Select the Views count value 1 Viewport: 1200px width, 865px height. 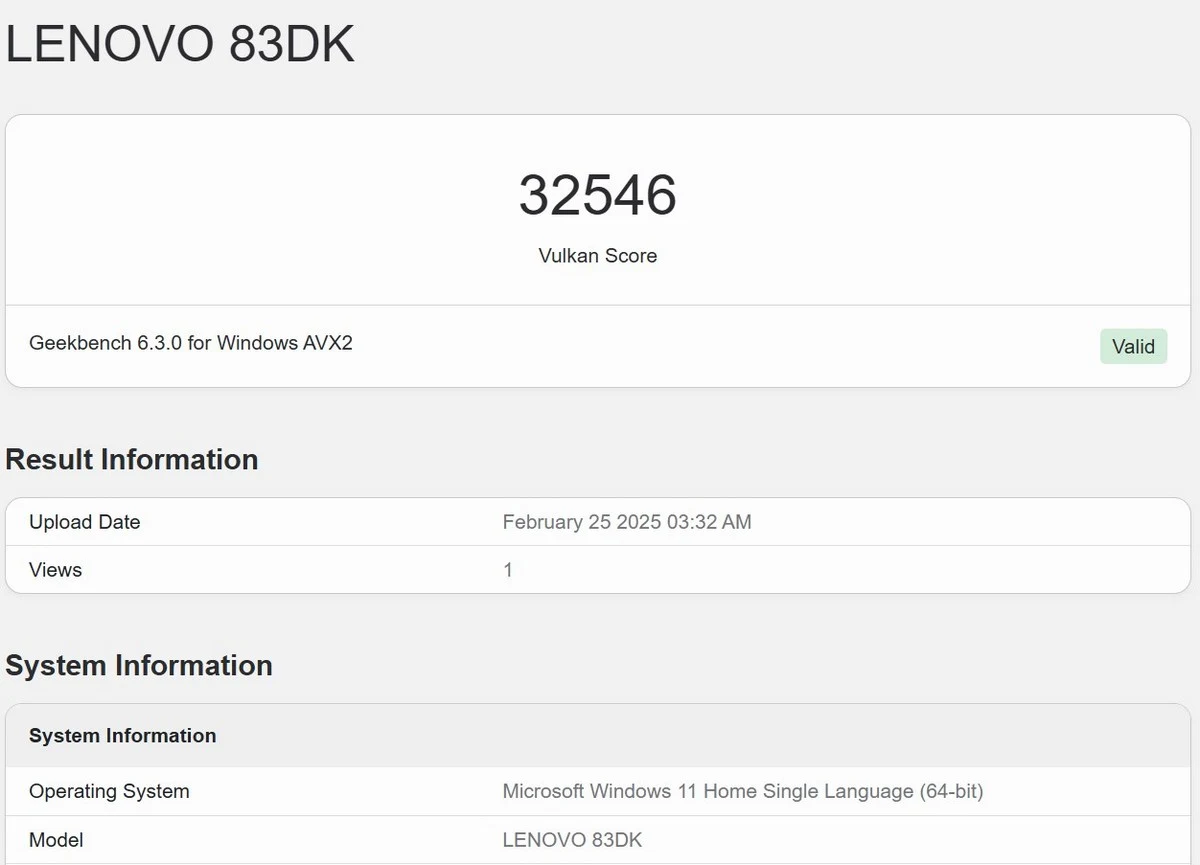(x=508, y=570)
